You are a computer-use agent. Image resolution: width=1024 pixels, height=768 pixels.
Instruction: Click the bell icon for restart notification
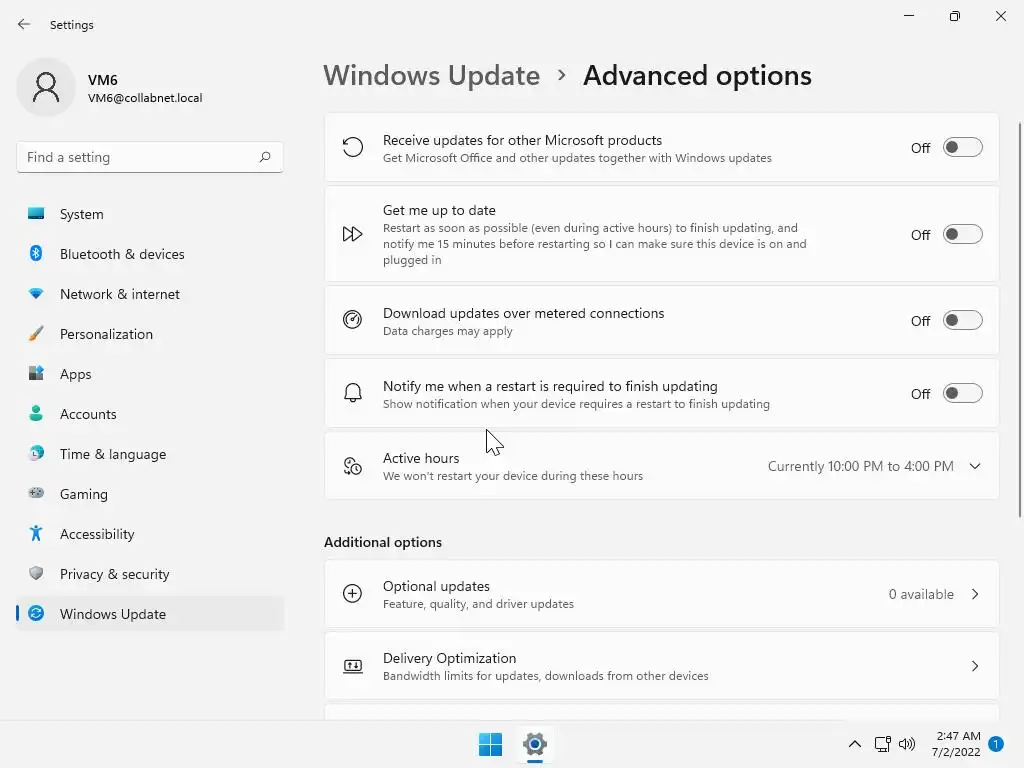353,393
